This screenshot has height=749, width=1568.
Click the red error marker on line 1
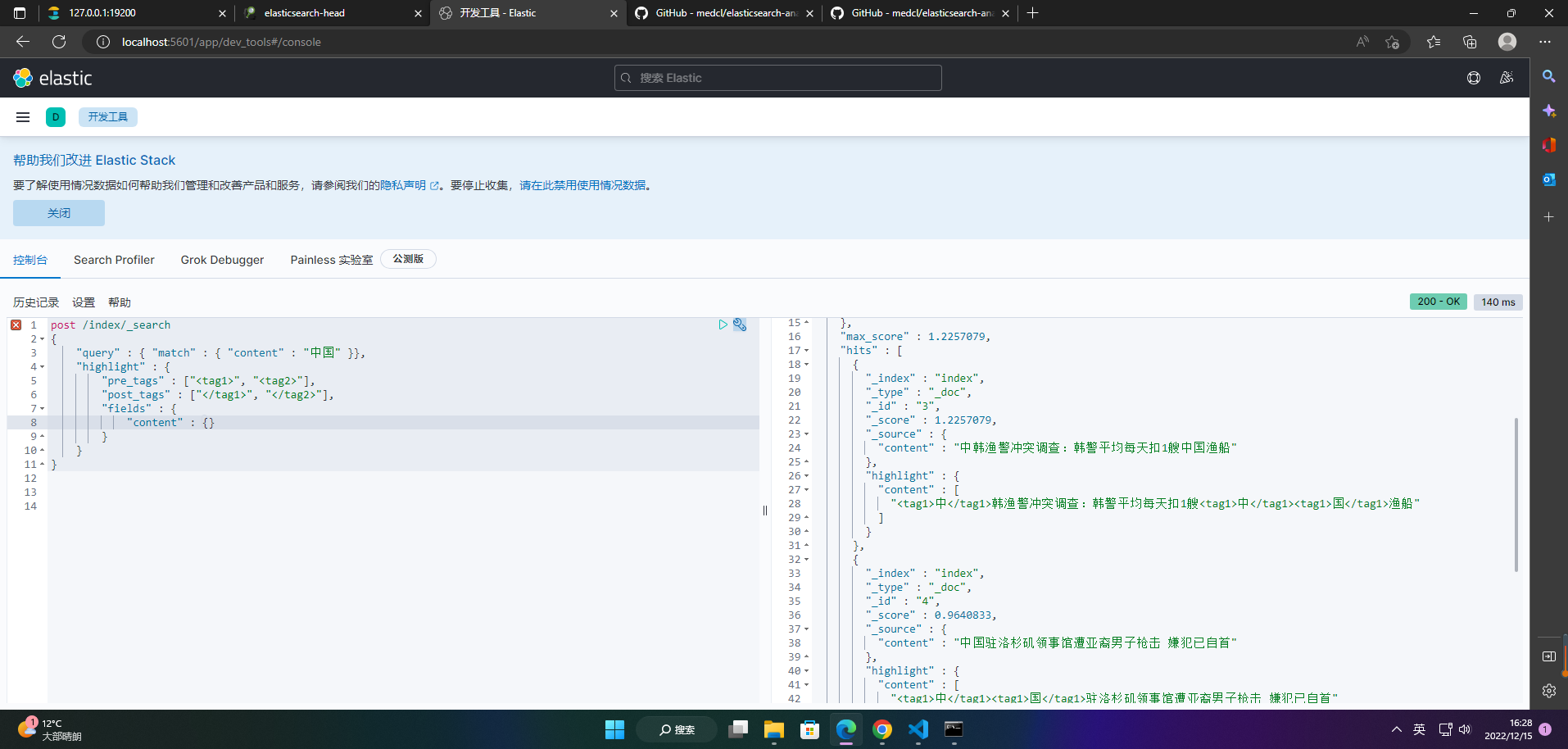point(16,325)
